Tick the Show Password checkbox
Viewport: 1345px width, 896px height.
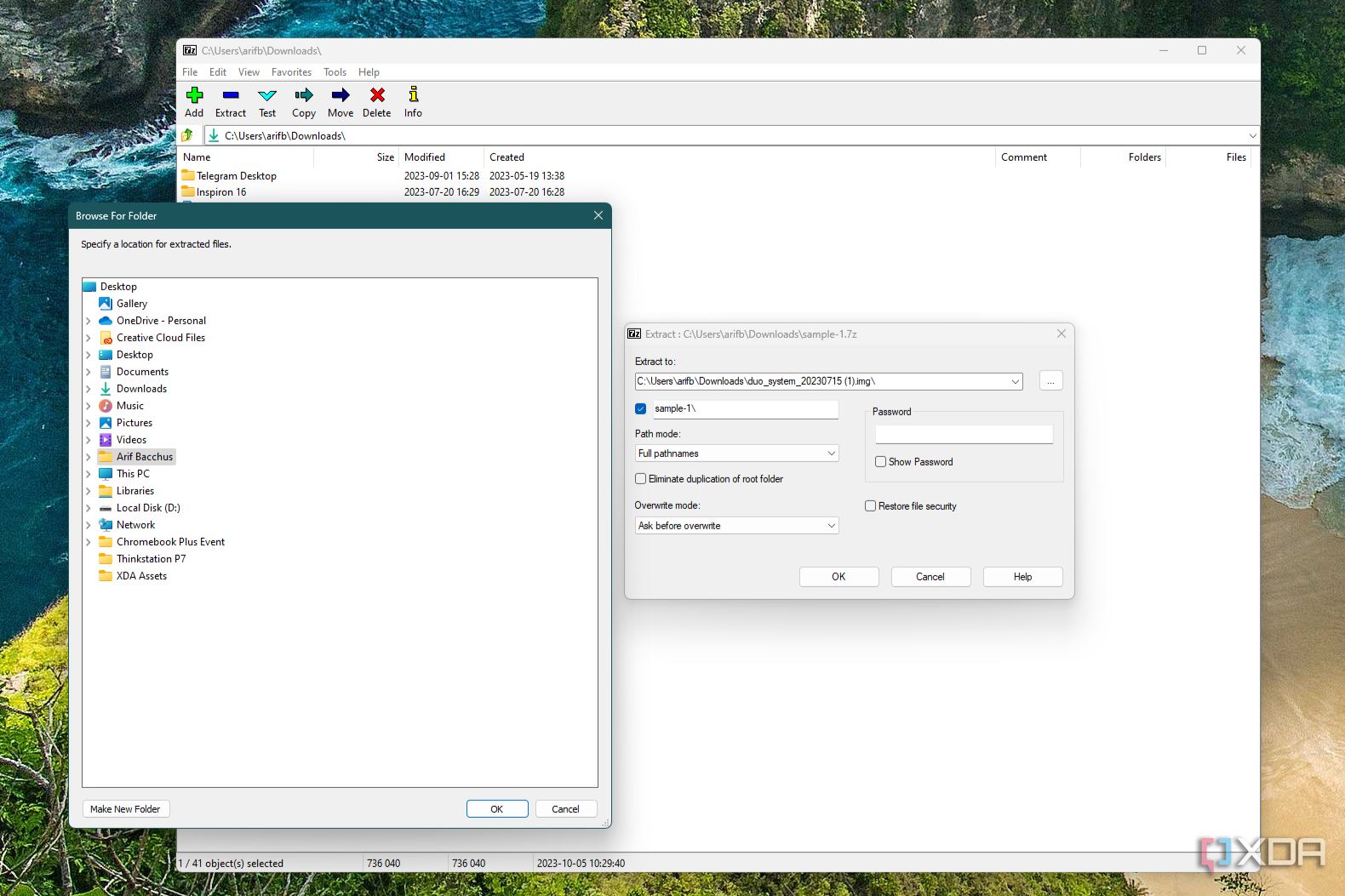881,462
